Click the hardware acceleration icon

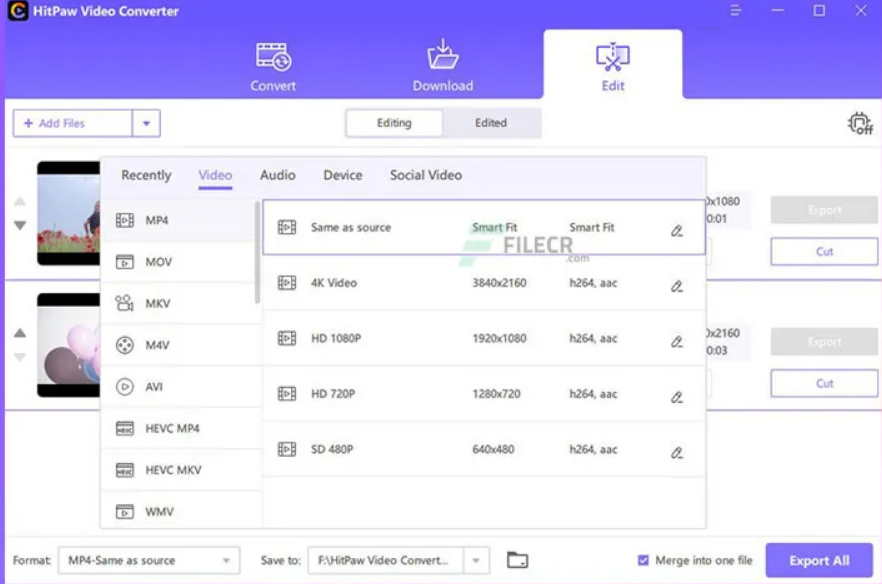(859, 124)
